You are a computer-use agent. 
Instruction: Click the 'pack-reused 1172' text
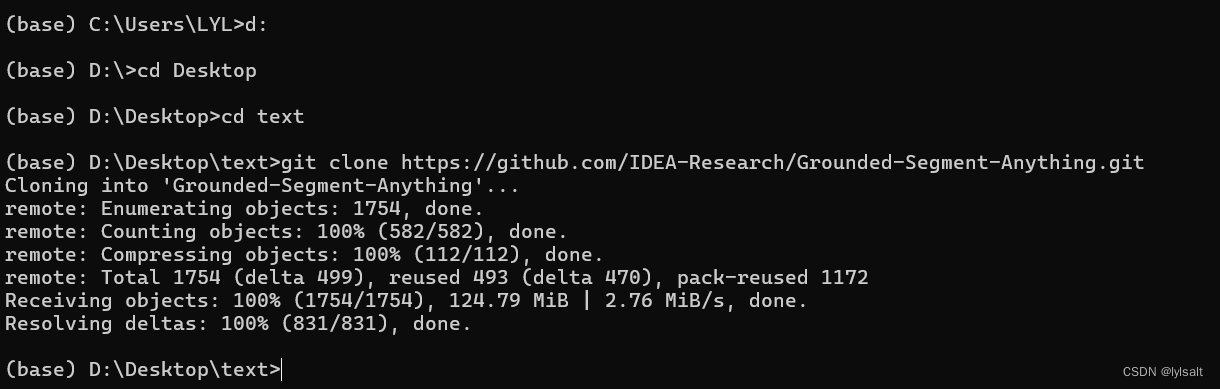[x=773, y=278]
